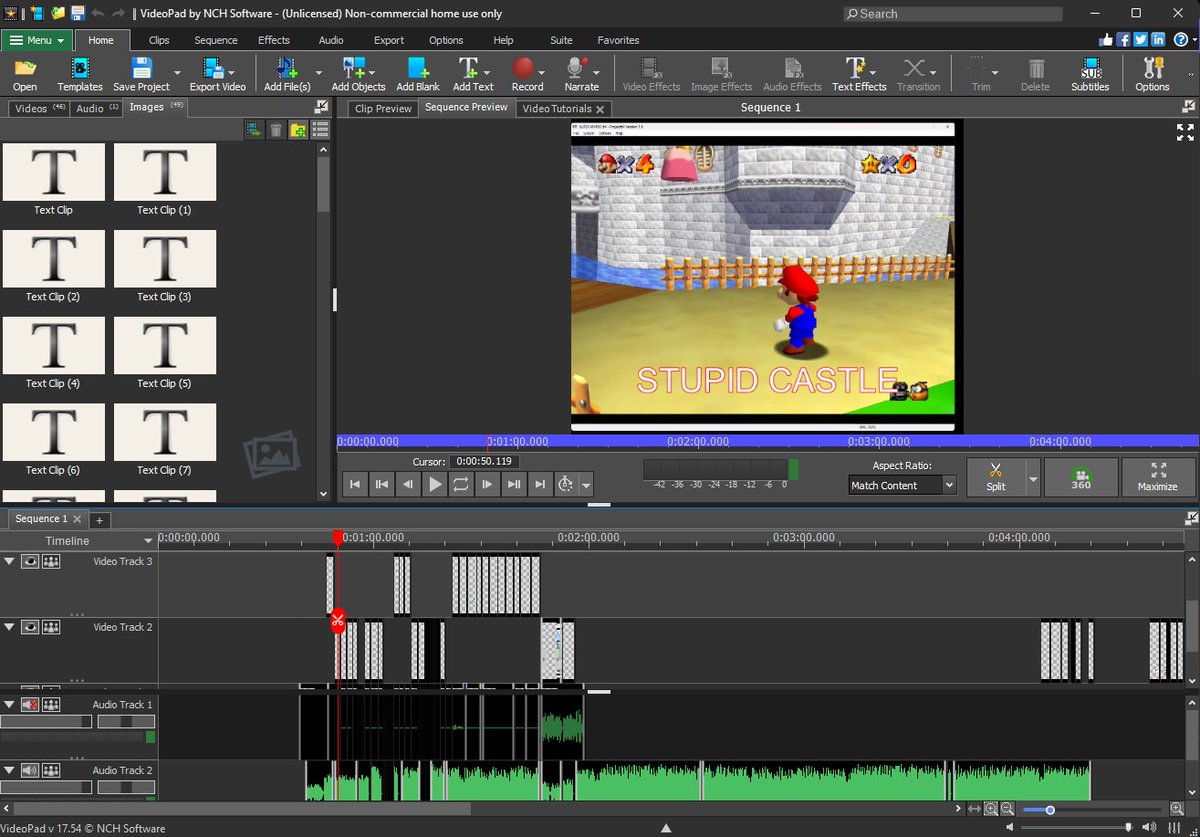Switch the bin to list view

click(320, 130)
